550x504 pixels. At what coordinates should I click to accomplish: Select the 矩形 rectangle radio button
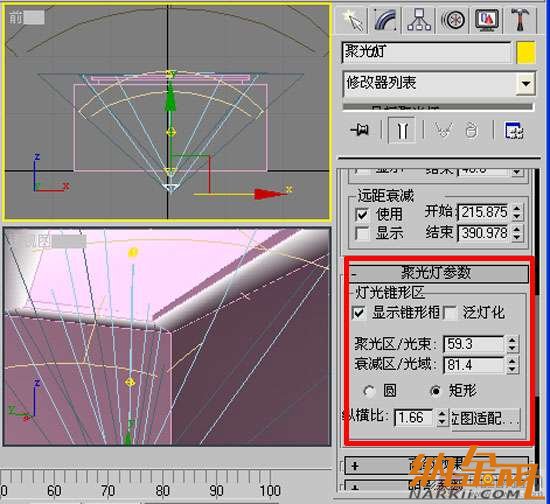[x=435, y=390]
